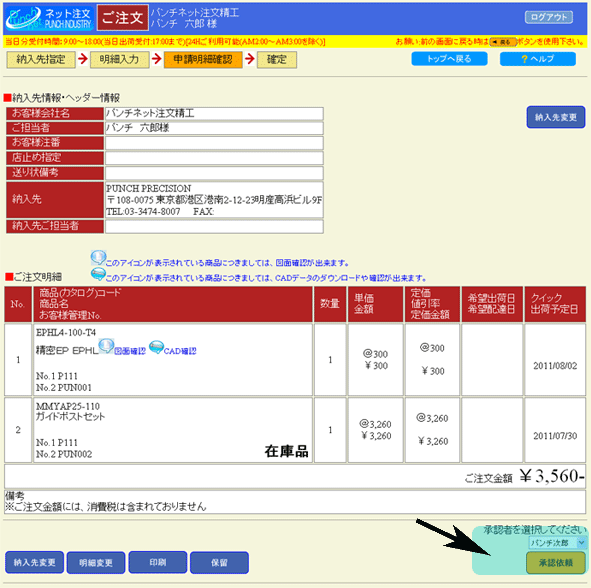Click the No.2 PUN002 management number

click(64, 454)
